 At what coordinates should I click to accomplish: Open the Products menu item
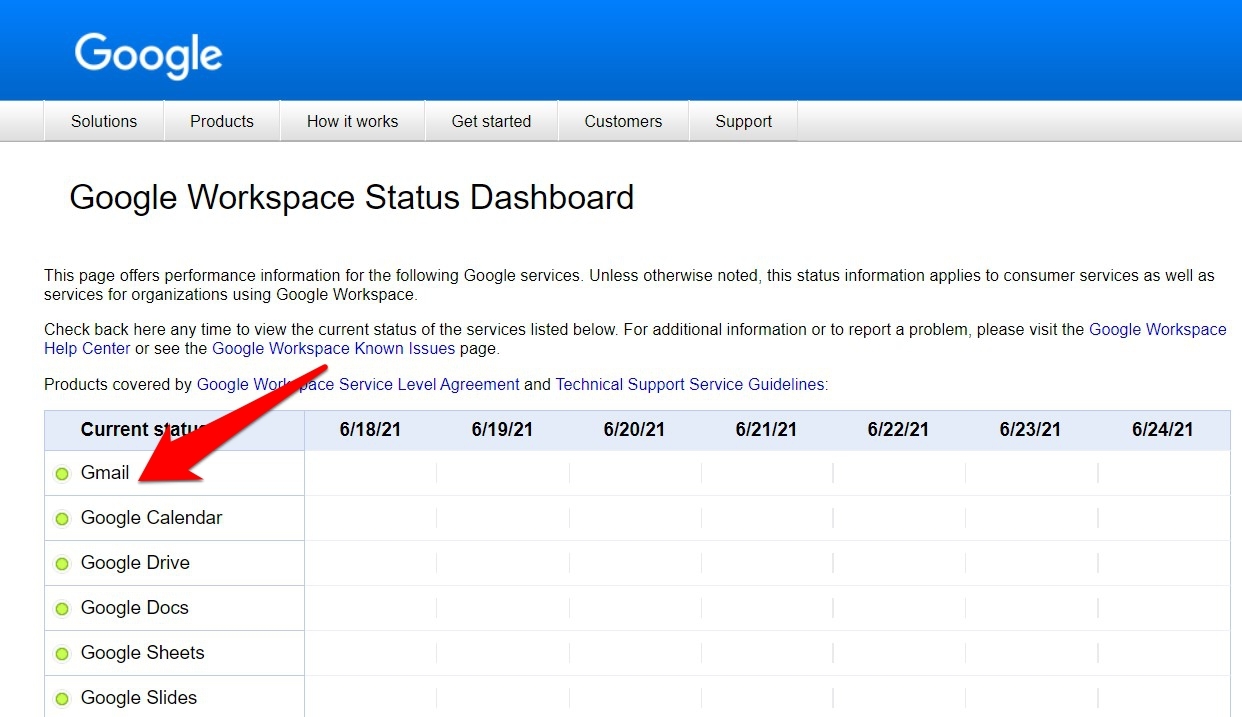[x=222, y=121]
